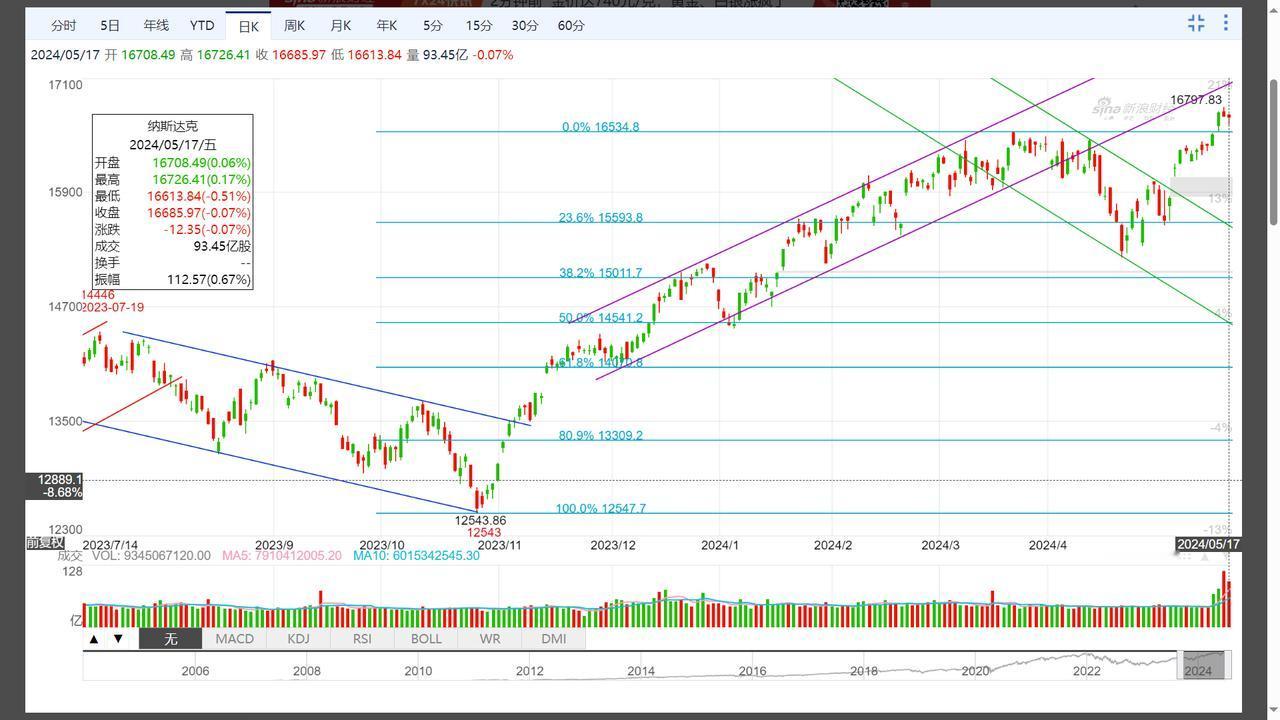1280x720 pixels.
Task: Click the 0.0% 16534.8 Fibonacci label
Action: pyautogui.click(x=600, y=127)
